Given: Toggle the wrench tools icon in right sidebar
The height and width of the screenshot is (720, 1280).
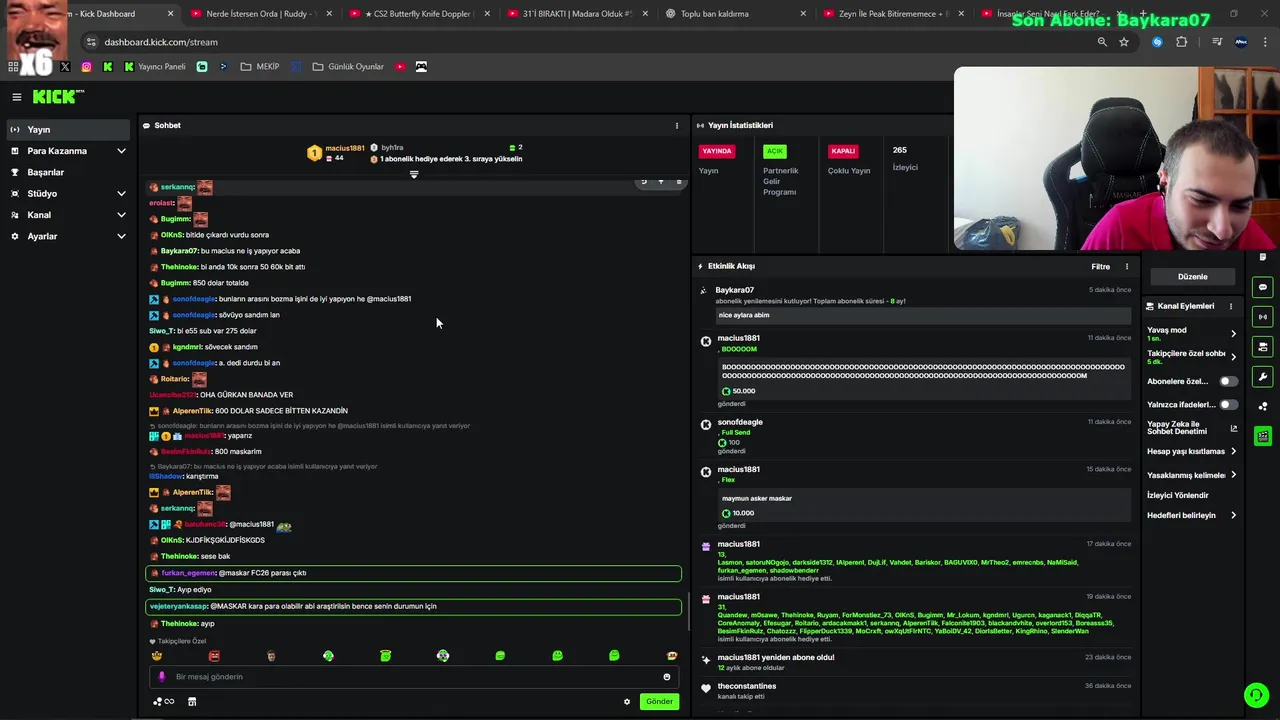Looking at the screenshot, I should click(x=1263, y=377).
